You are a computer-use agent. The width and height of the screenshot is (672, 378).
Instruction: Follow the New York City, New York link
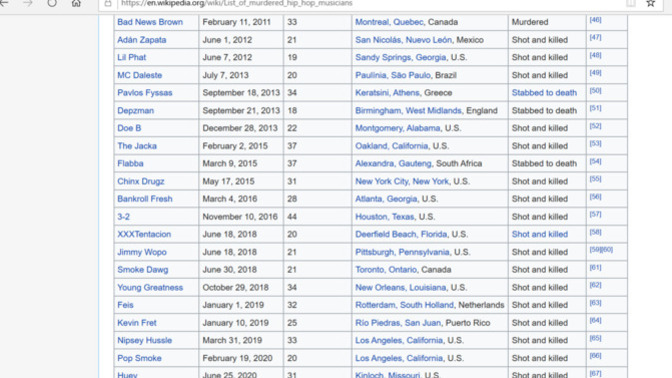coord(402,181)
